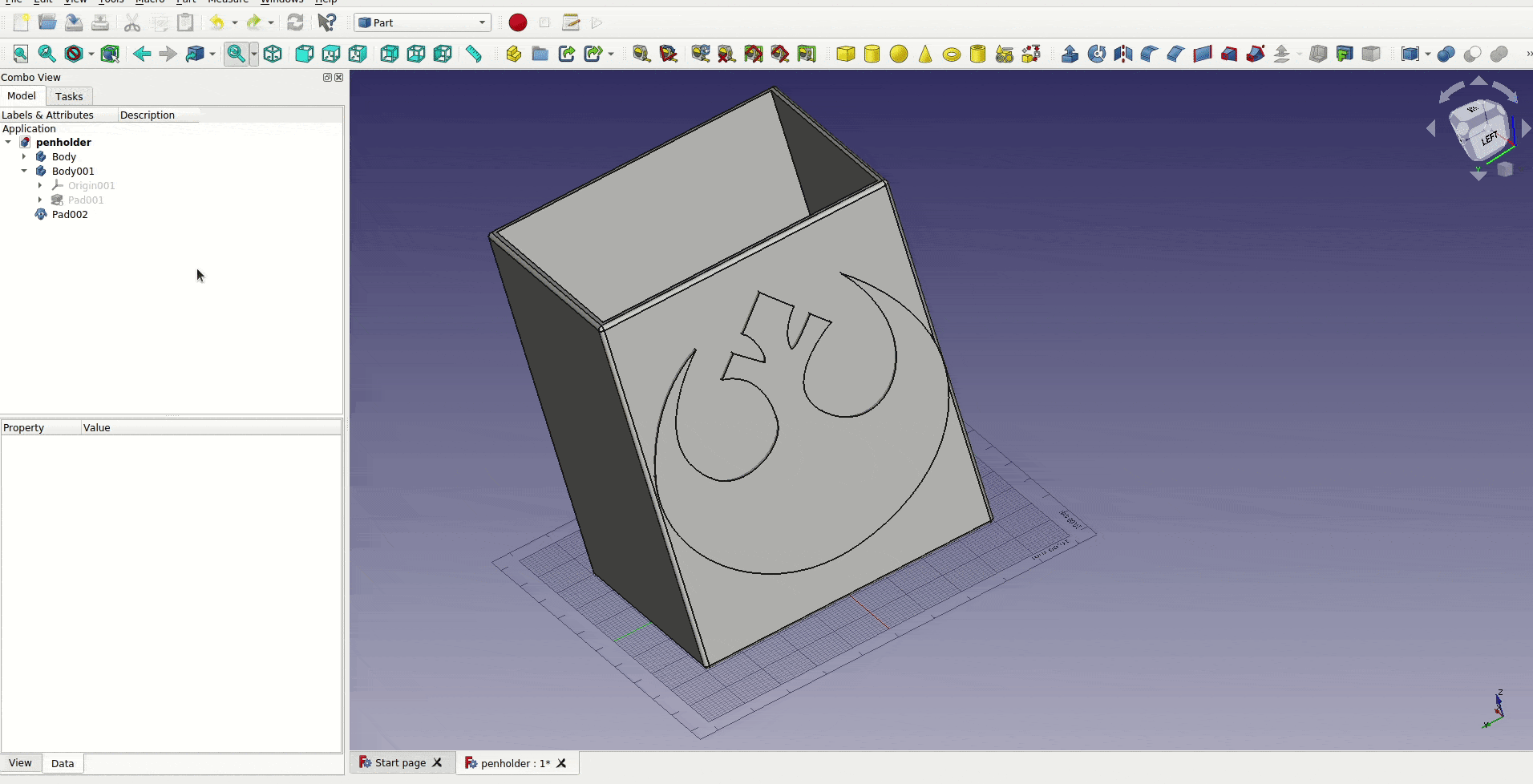Viewport: 1533px width, 784px height.
Task: Open the Data properties tab
Action: (63, 763)
